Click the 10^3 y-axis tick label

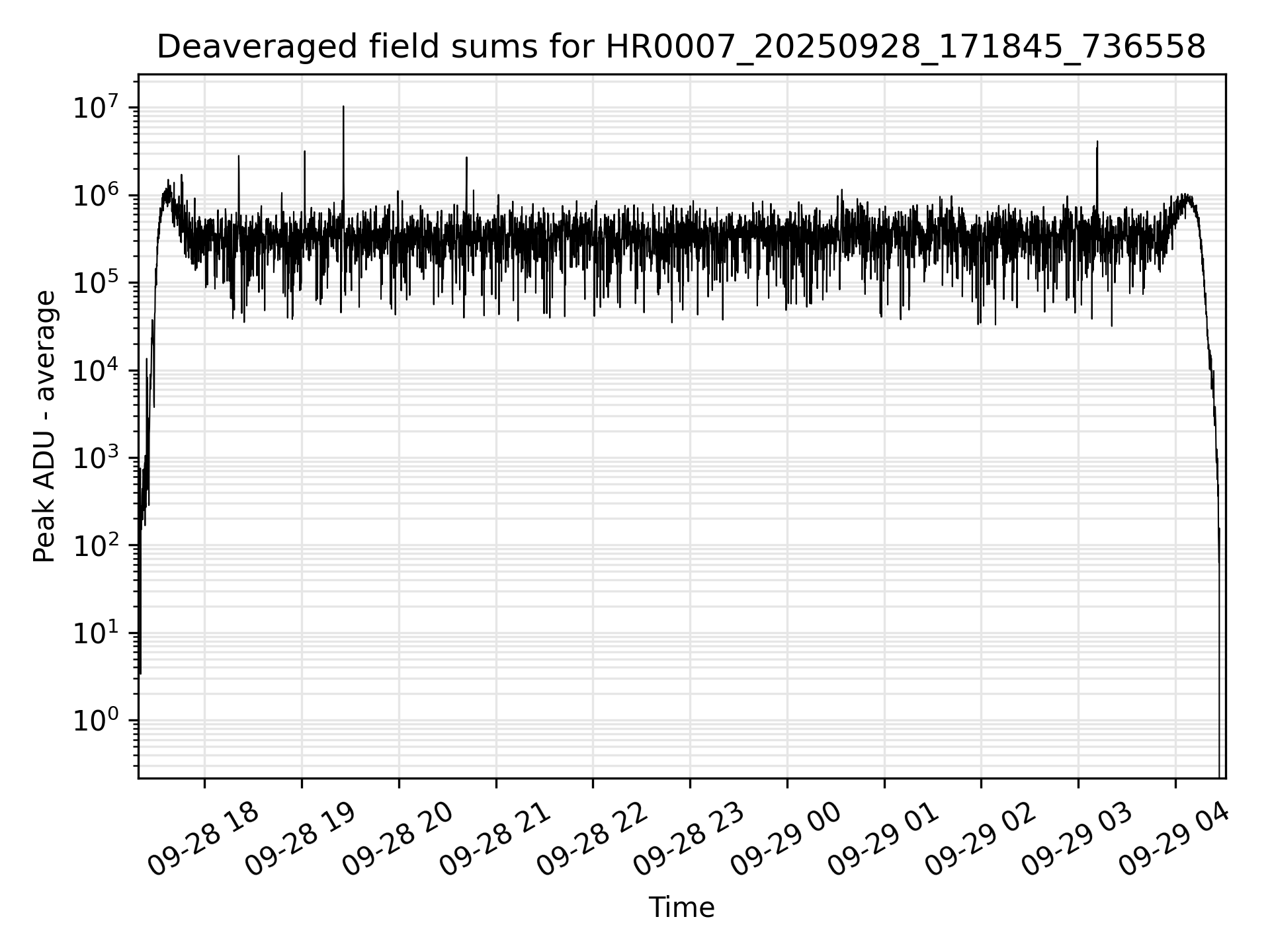tap(96, 458)
